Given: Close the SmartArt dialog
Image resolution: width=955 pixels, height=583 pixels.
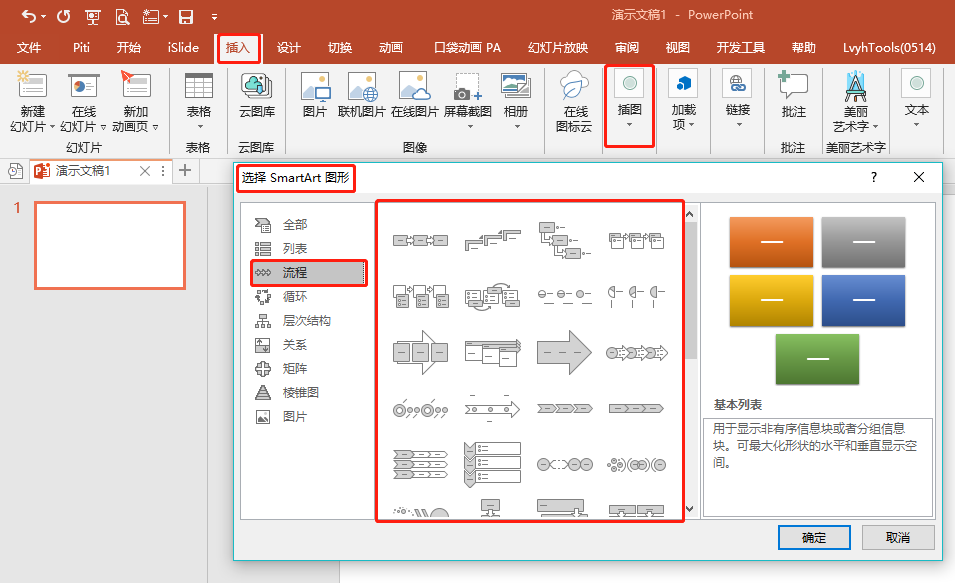Looking at the screenshot, I should click(919, 177).
